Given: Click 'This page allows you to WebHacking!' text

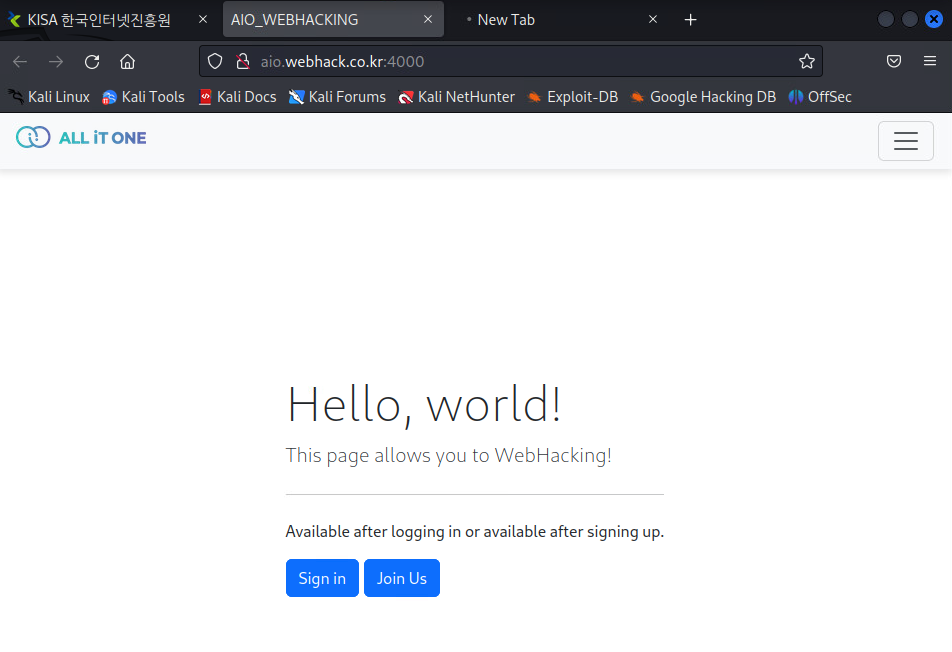Looking at the screenshot, I should coord(449,455).
